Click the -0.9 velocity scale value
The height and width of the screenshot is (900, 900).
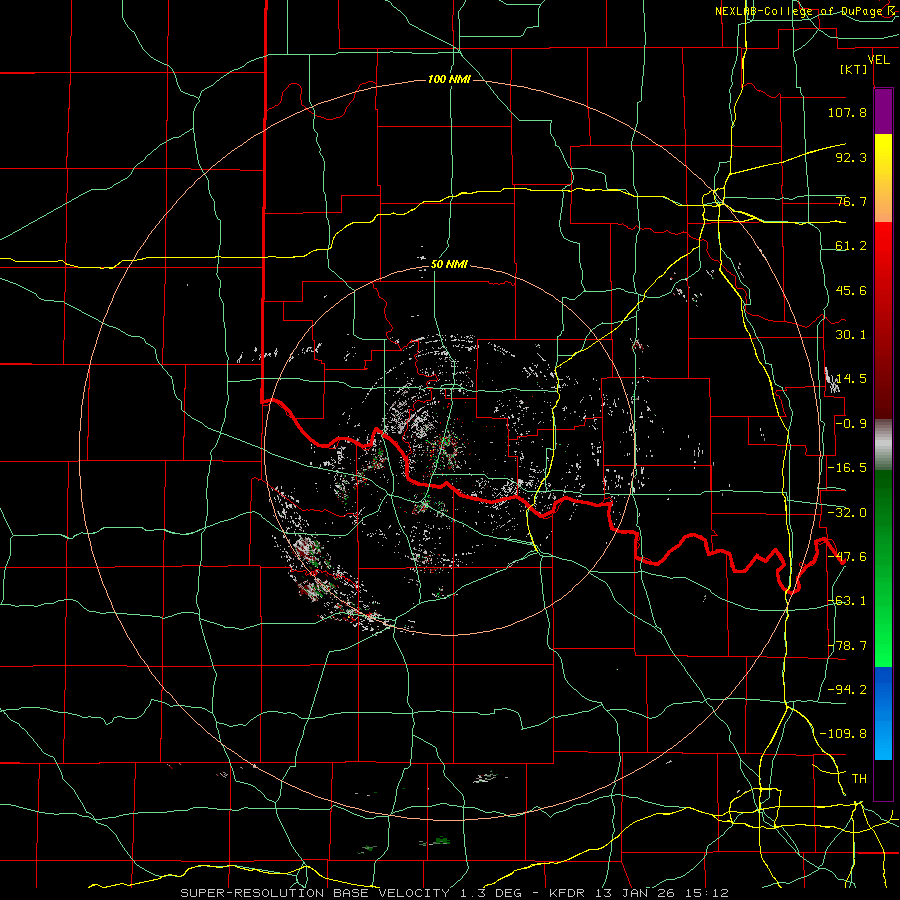tap(851, 424)
